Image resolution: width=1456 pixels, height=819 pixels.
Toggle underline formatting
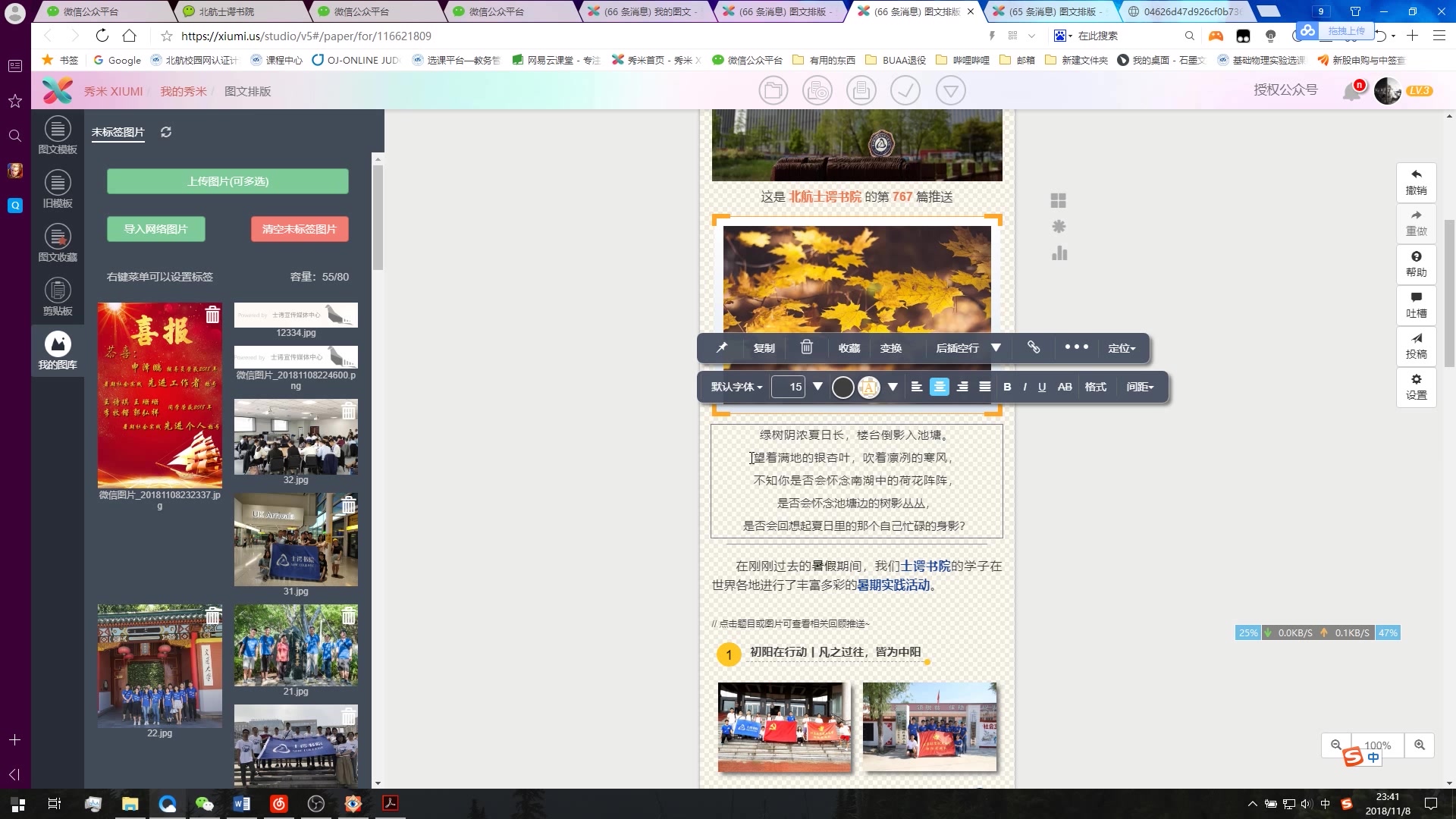[x=1042, y=387]
